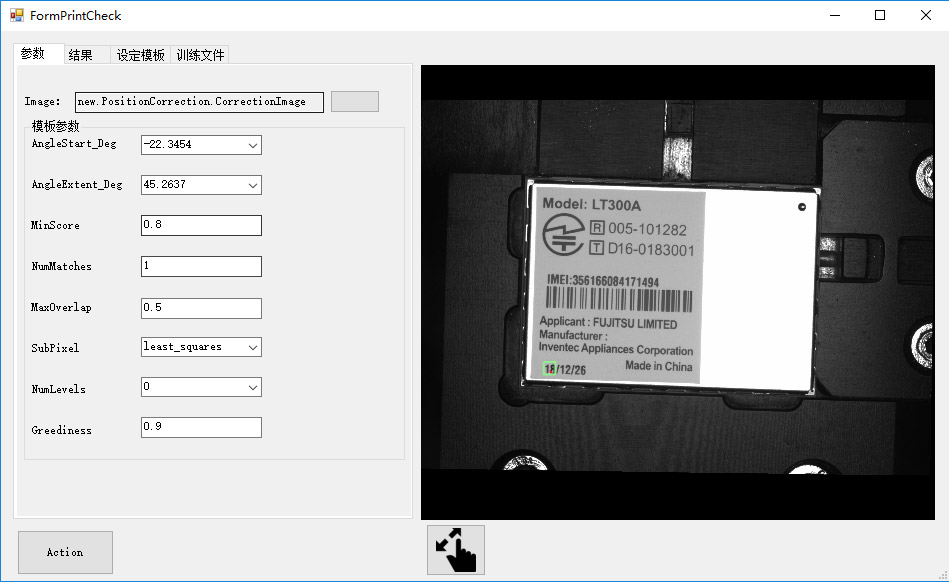Click the FormPrintCheck app icon in title bar
The width and height of the screenshot is (949, 582).
coord(17,15)
